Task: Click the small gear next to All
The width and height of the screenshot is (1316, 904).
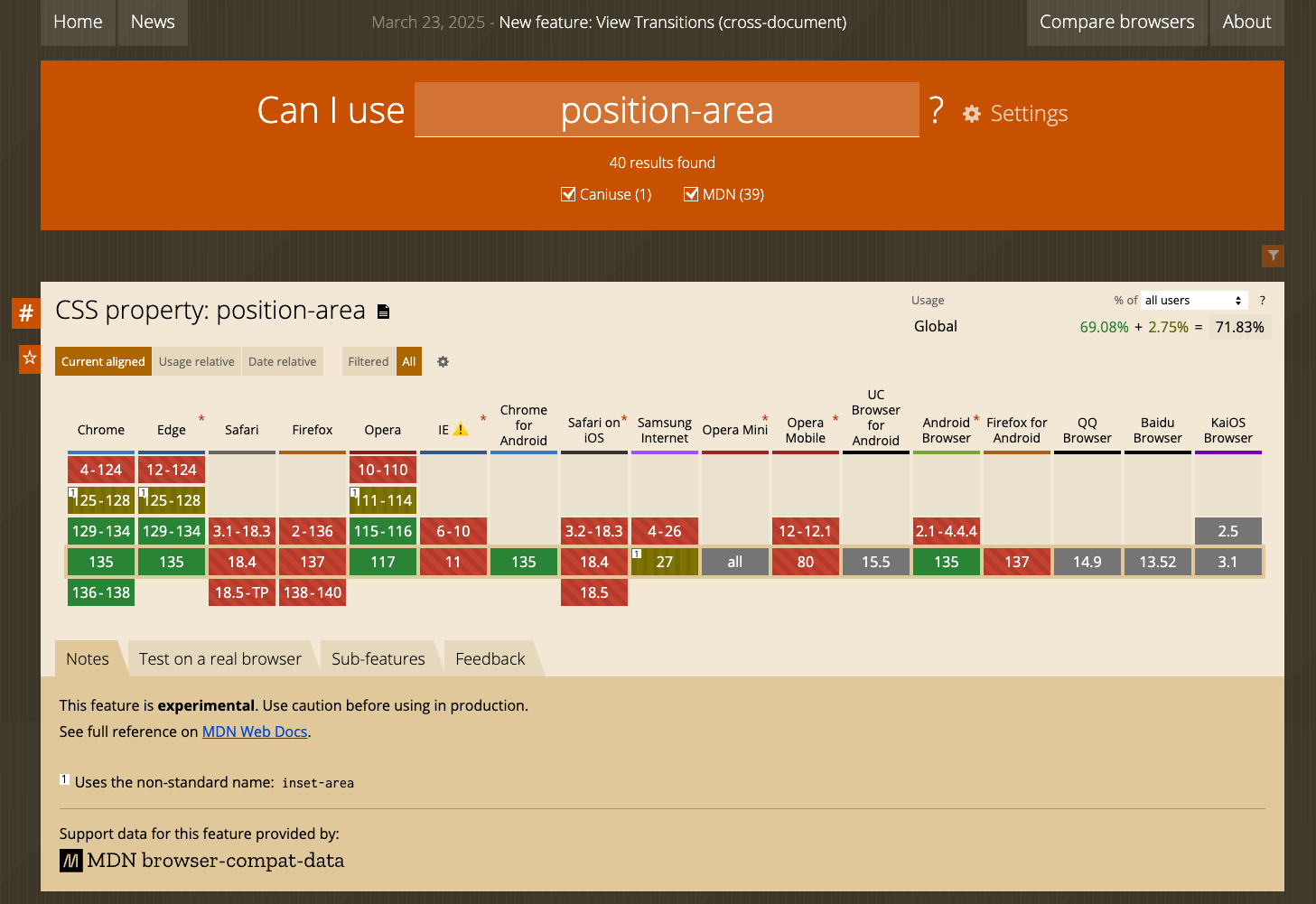Action: click(443, 362)
